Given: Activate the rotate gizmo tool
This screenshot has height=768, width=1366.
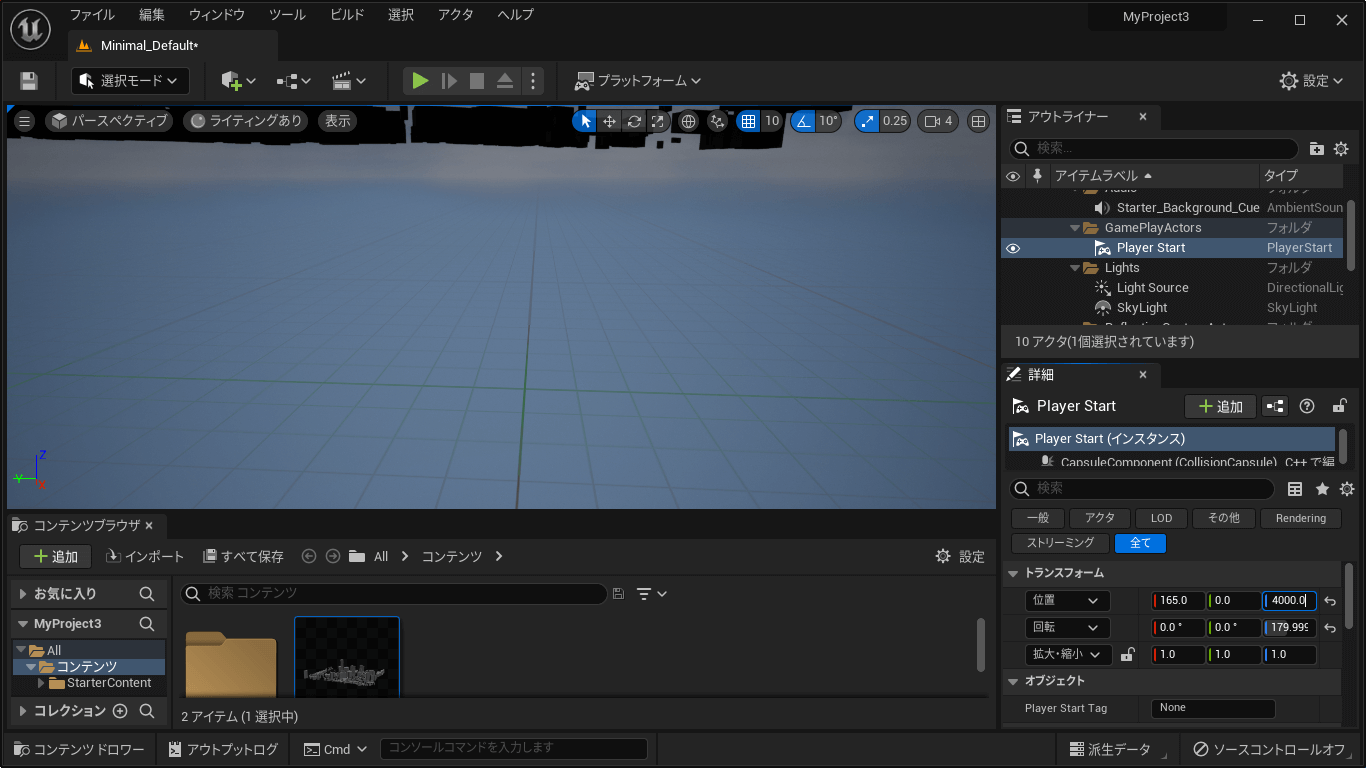Looking at the screenshot, I should (x=634, y=121).
